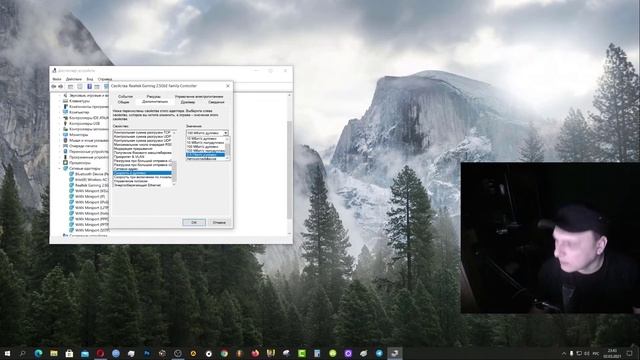Choose '10 Mbit/s half duplex' option

(x=205, y=143)
